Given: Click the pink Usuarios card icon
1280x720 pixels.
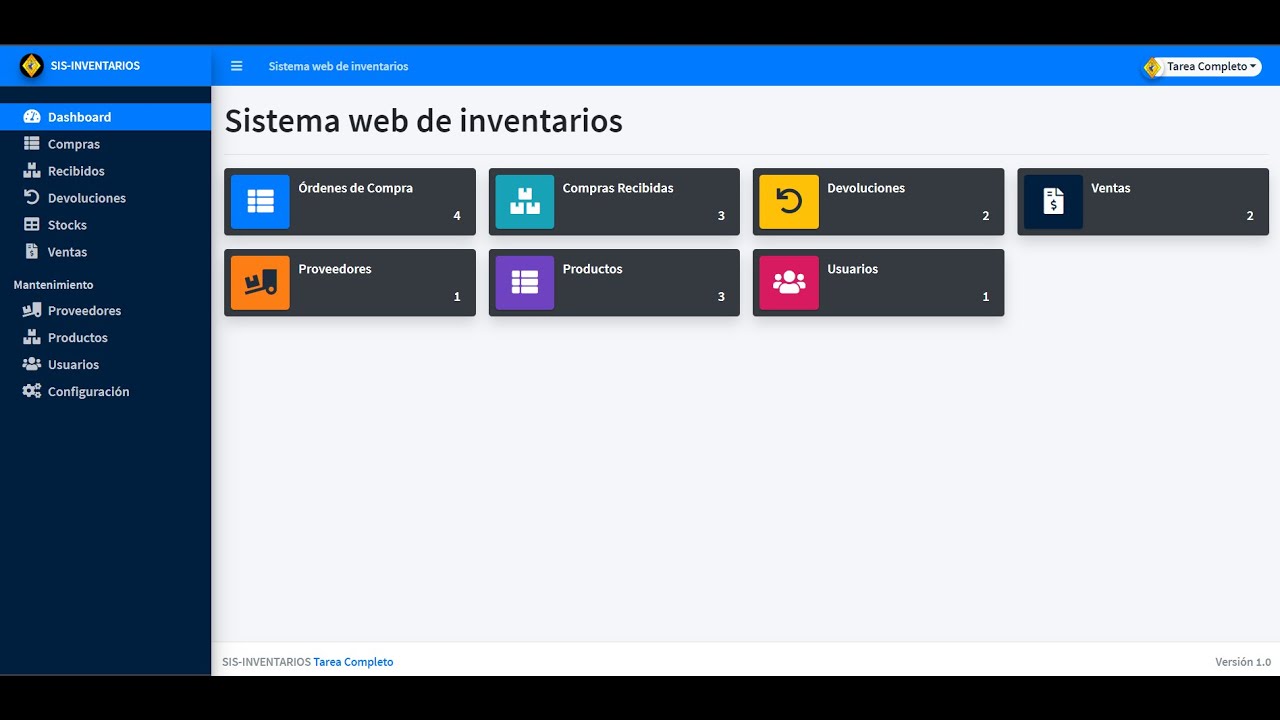Looking at the screenshot, I should click(x=789, y=283).
